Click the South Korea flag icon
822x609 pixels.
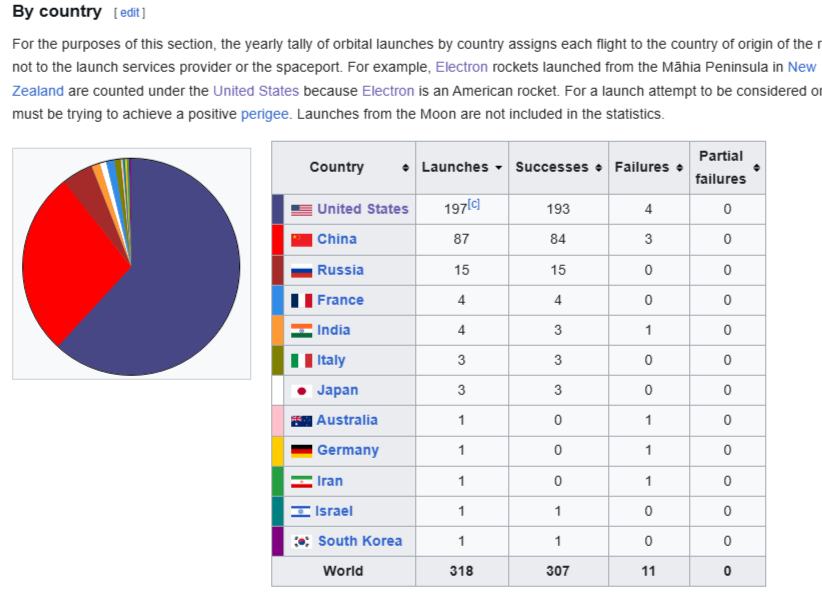[301, 541]
